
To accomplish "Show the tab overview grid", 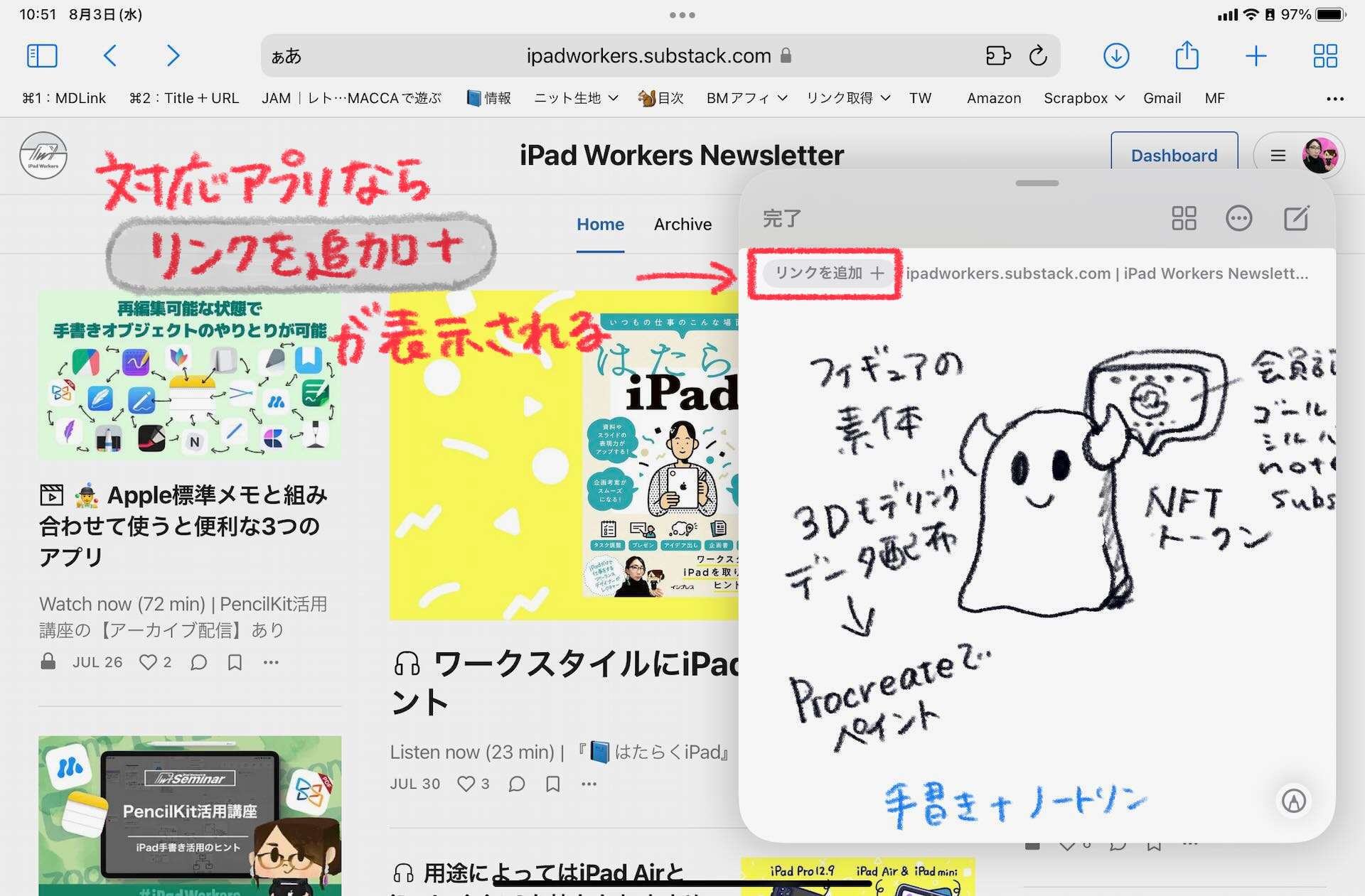I will 1325,55.
